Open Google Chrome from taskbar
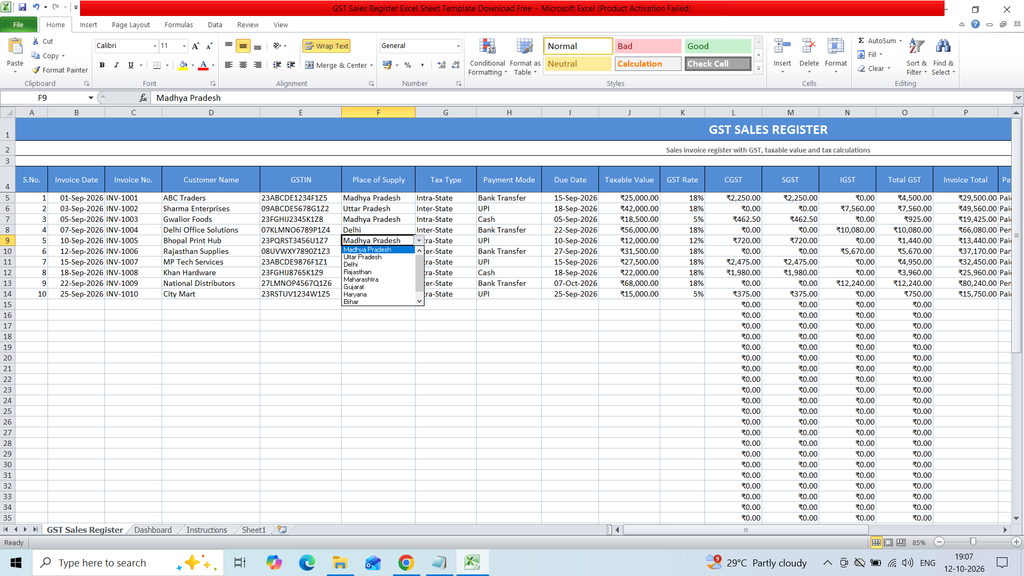This screenshot has height=576, width=1024. click(x=406, y=562)
